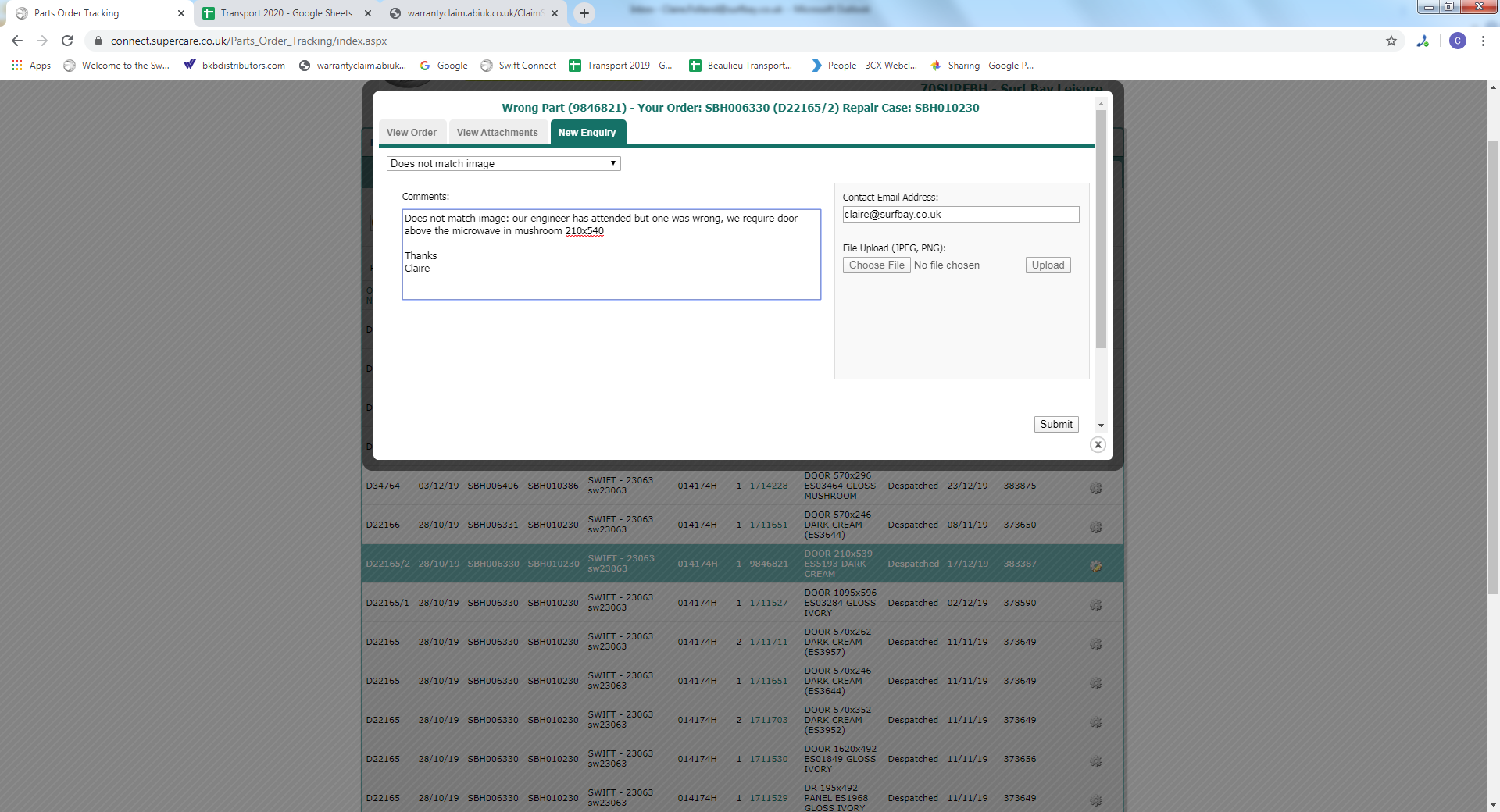Open the 'Does not match image' dropdown
The image size is (1500, 812).
pyautogui.click(x=503, y=163)
